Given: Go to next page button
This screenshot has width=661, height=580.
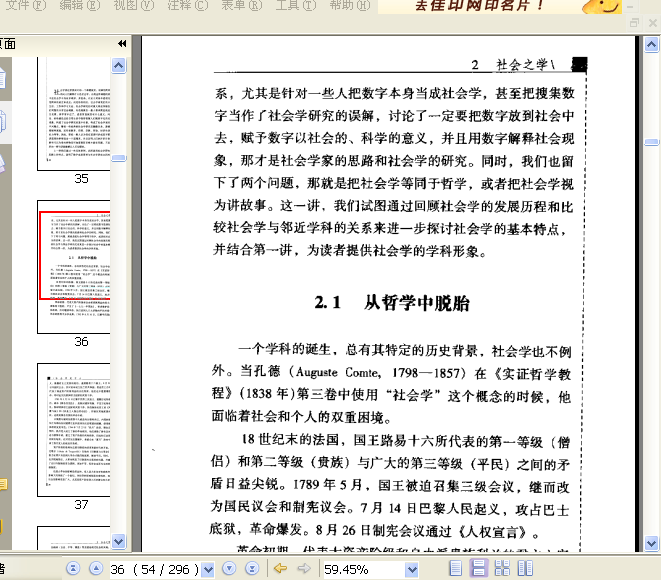Looking at the screenshot, I should 229,569.
